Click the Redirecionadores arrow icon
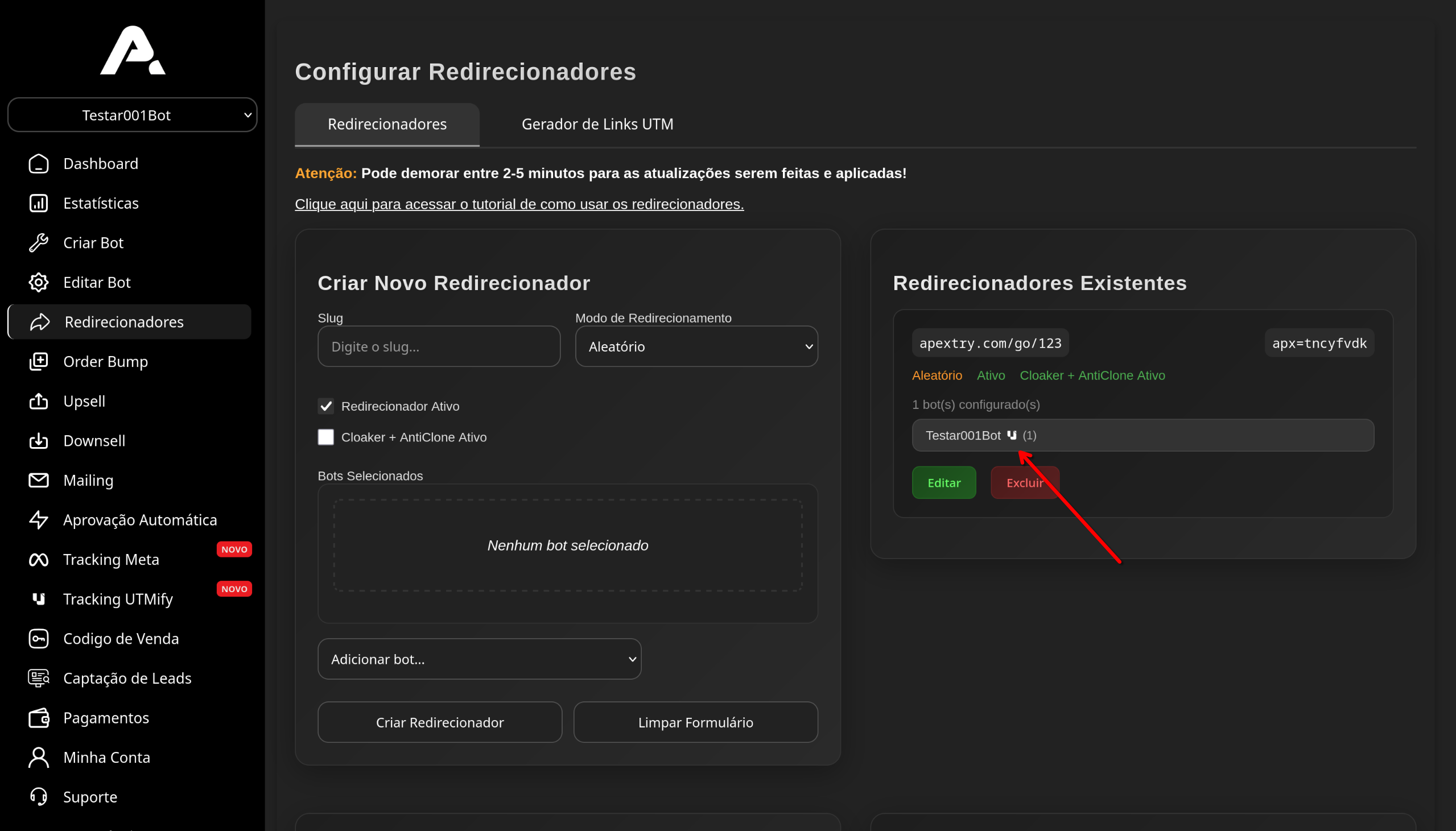Viewport: 1456px width, 831px height. (40, 322)
